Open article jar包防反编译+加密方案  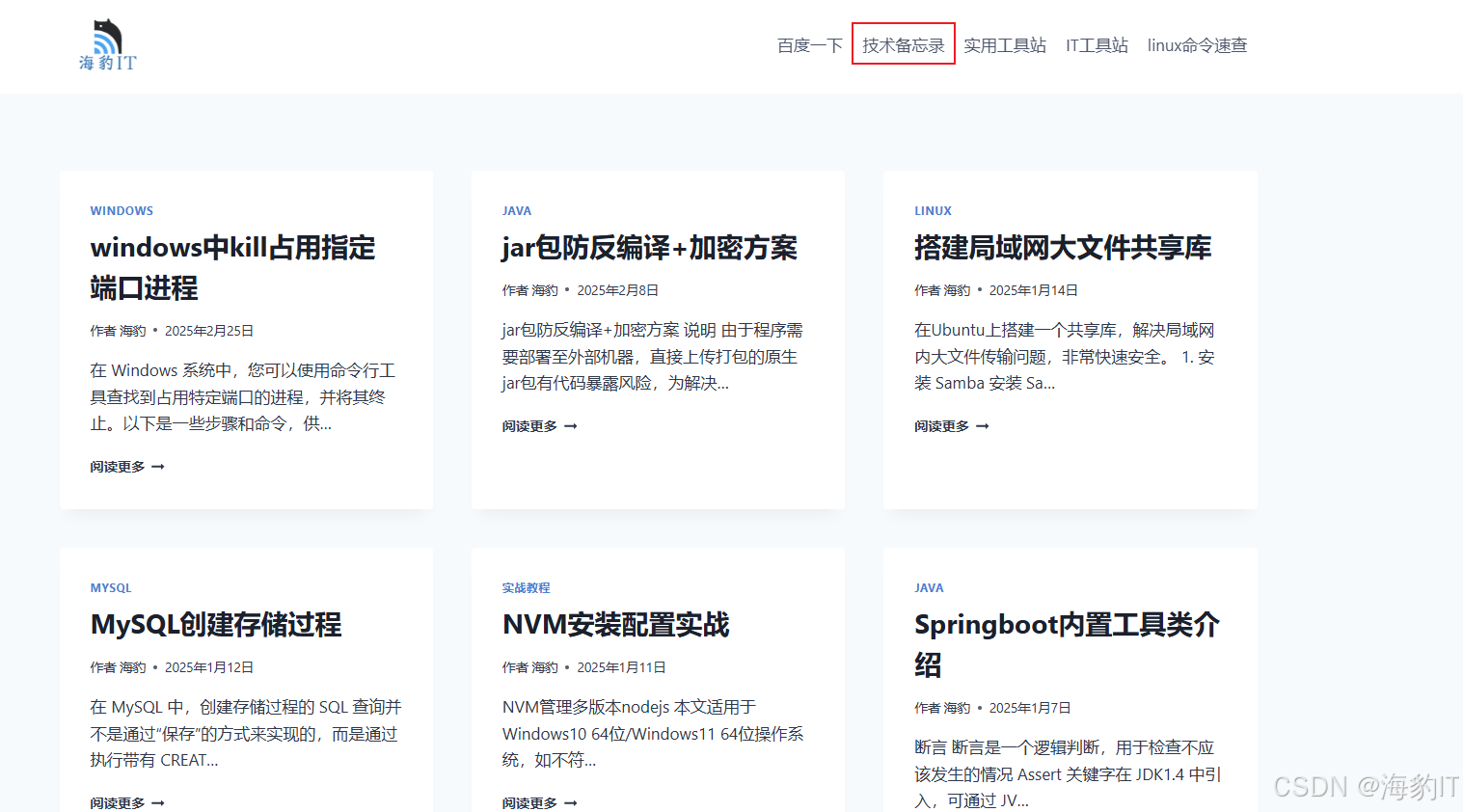(650, 248)
